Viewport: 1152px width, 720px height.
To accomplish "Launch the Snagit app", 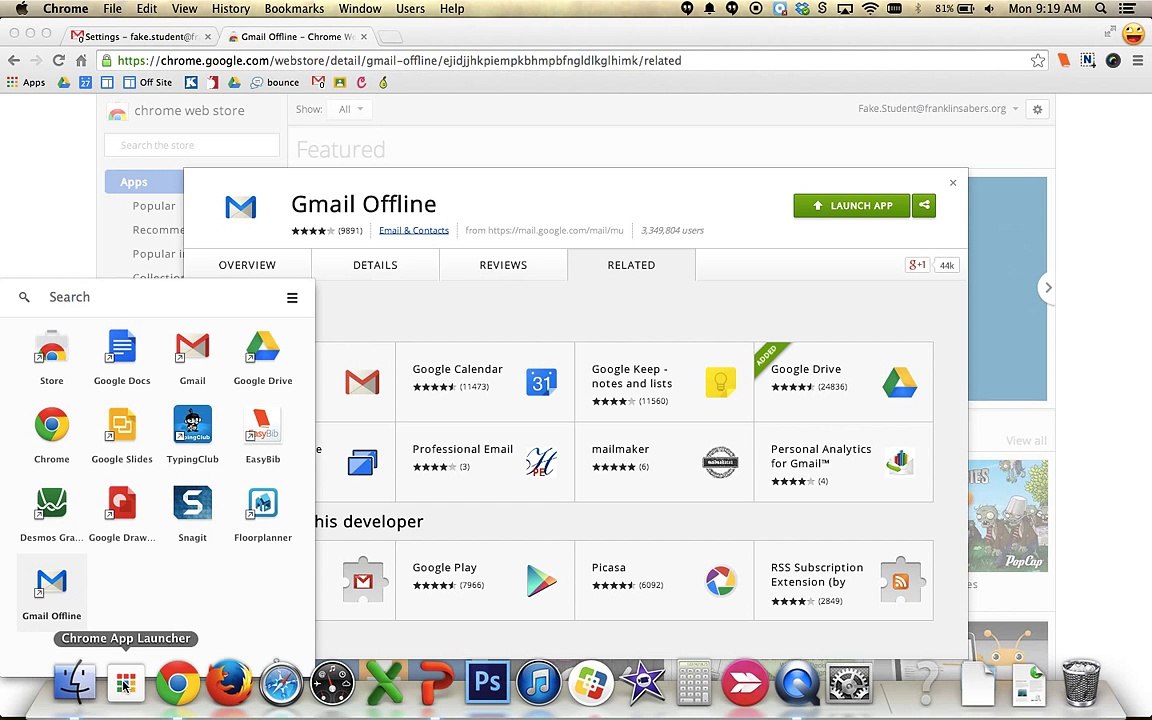I will pyautogui.click(x=192, y=514).
